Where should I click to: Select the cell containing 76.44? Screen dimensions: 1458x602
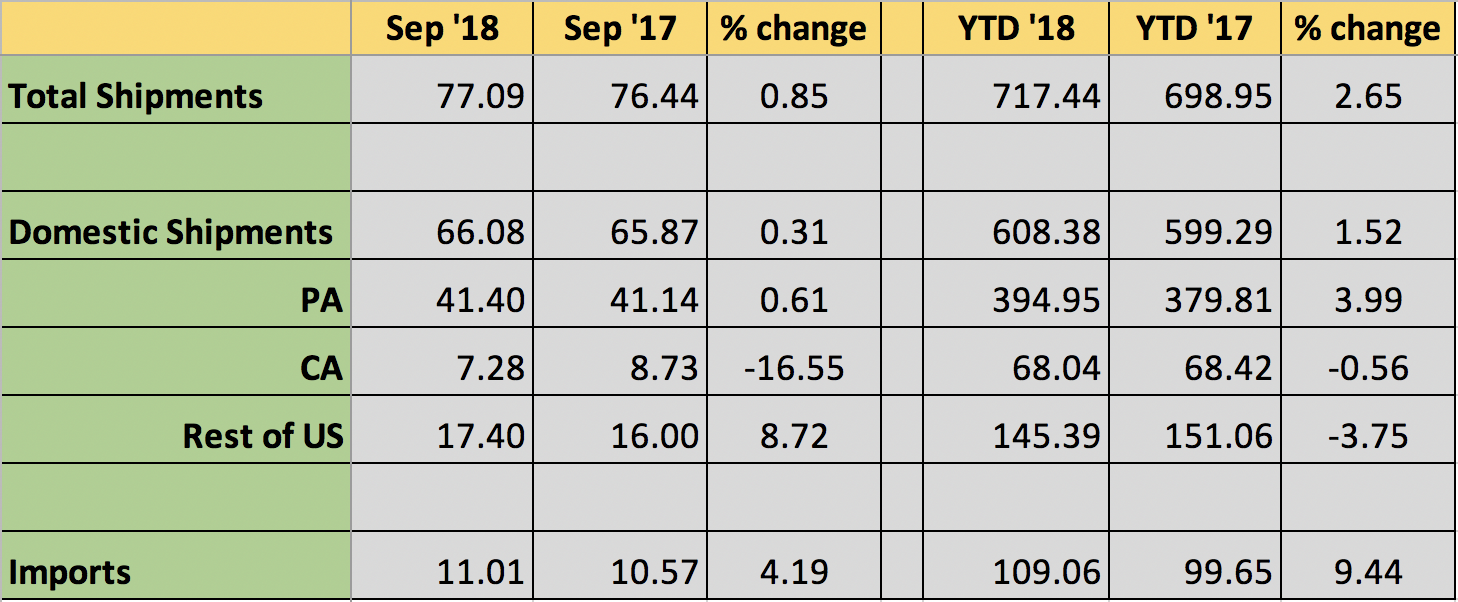656,97
